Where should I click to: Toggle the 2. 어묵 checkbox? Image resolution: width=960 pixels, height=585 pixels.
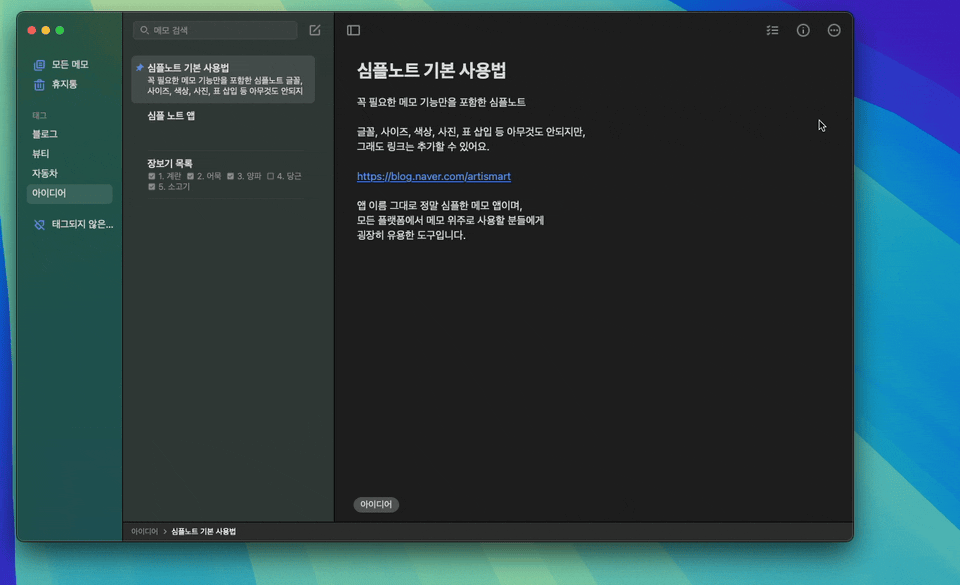click(190, 176)
